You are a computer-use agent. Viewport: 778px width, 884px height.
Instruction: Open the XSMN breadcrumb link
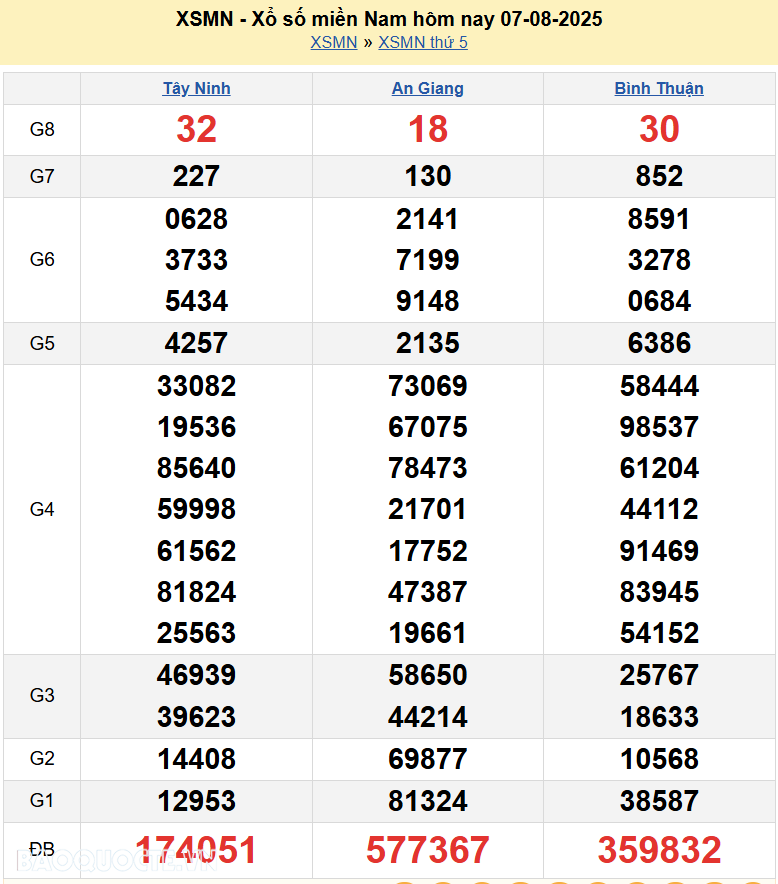point(333,42)
